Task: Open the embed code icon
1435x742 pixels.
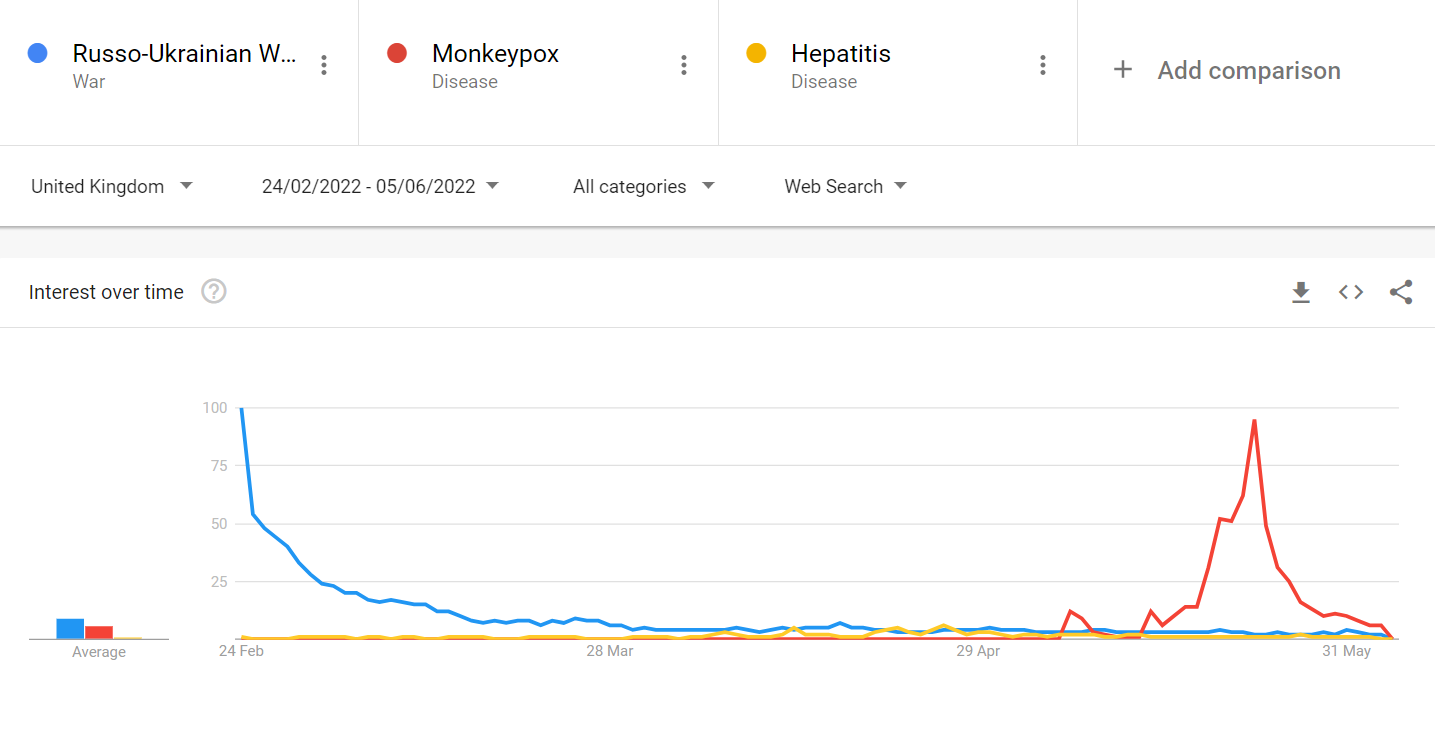Action: [1351, 292]
